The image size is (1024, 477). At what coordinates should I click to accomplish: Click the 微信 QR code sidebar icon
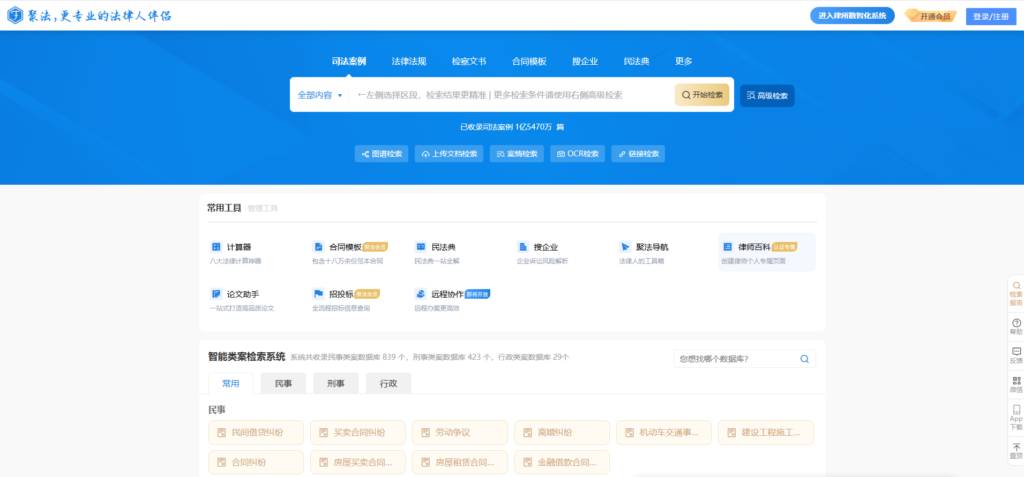(x=1016, y=380)
